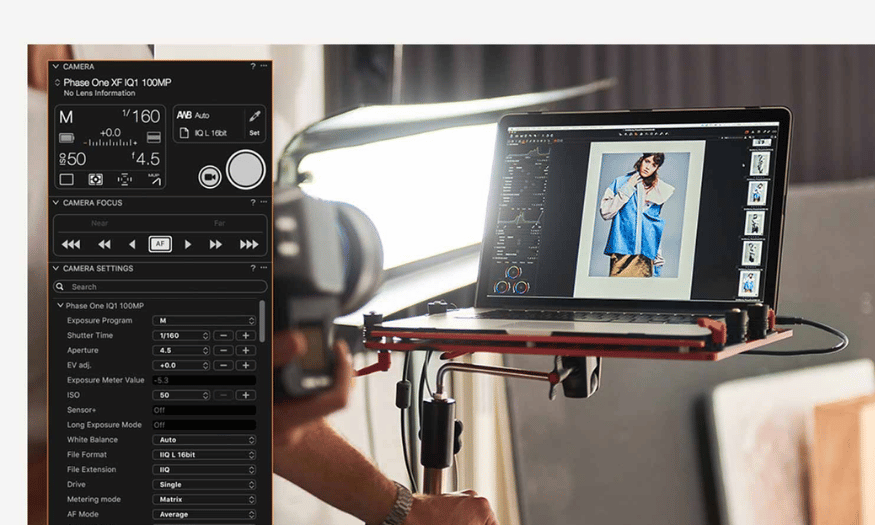Start live view with the video camera icon
Screen dimensions: 875x525
[210, 177]
